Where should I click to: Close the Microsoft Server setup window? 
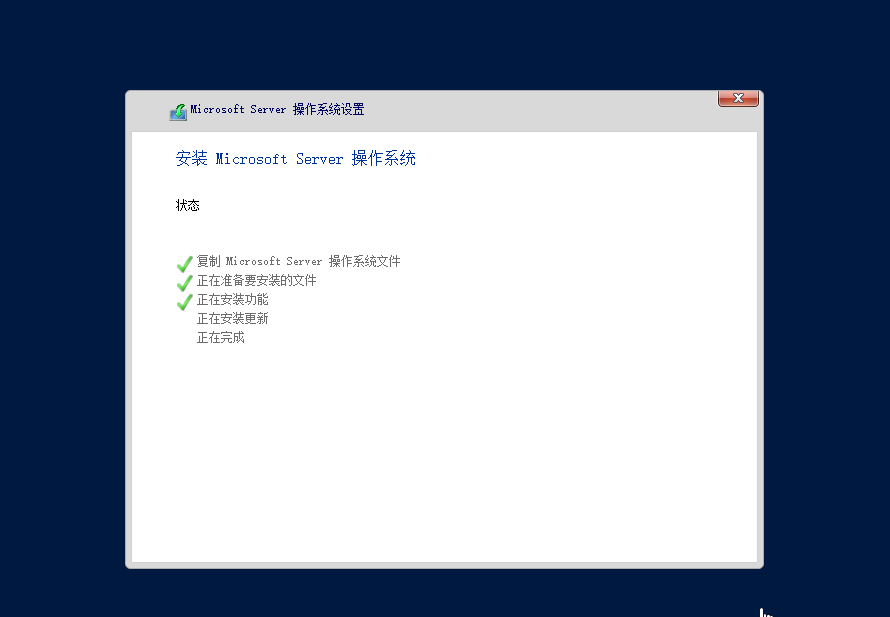coord(738,98)
